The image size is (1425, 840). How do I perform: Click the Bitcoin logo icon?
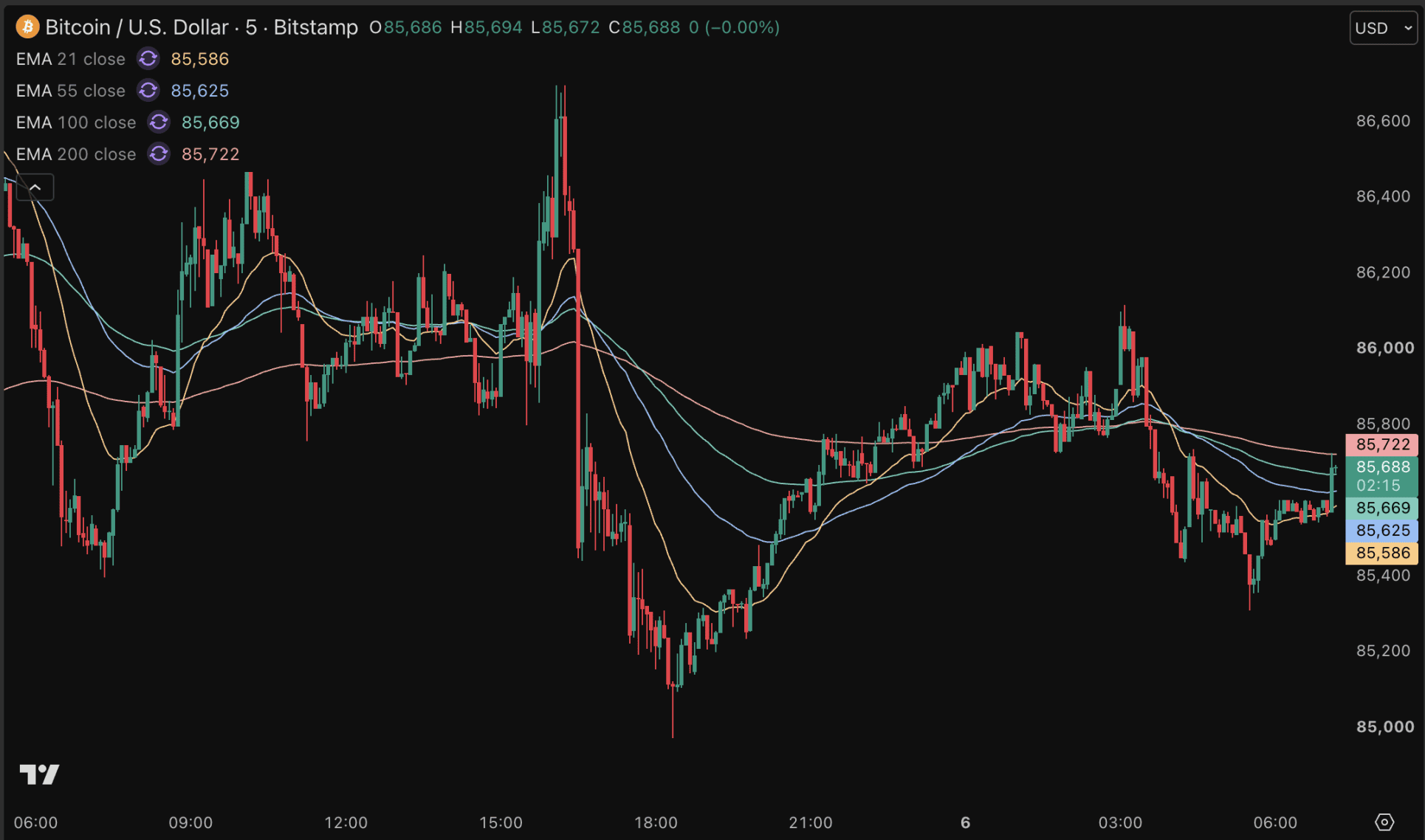tap(27, 27)
